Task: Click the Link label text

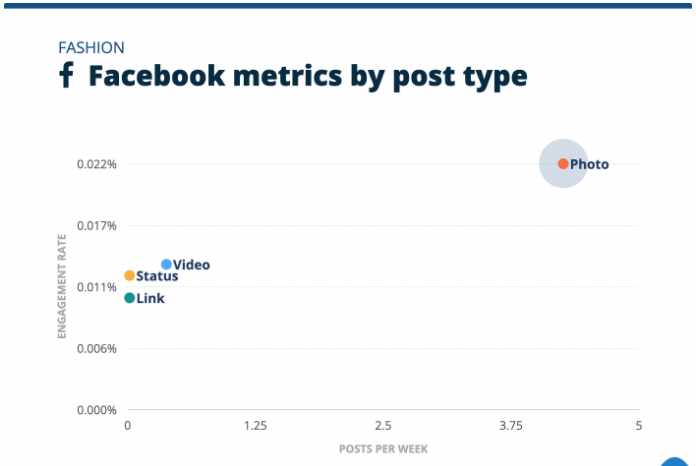Action: (x=150, y=298)
